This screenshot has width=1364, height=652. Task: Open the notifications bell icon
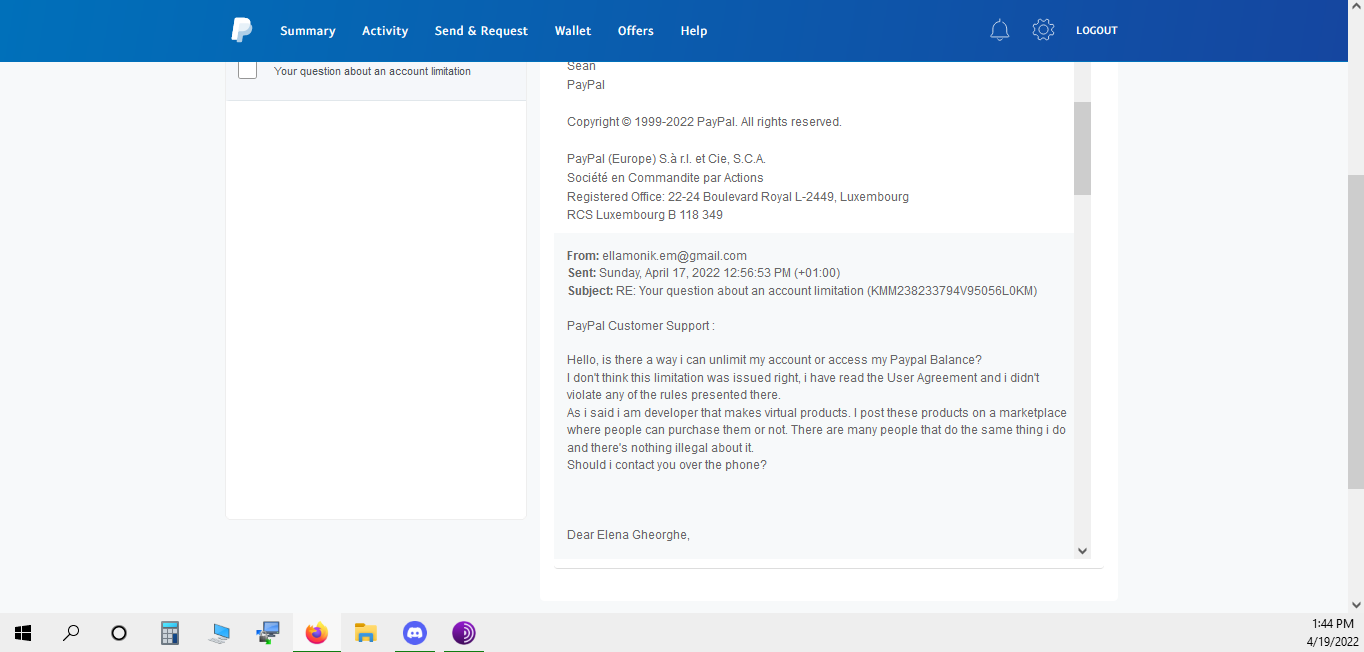pos(1000,30)
